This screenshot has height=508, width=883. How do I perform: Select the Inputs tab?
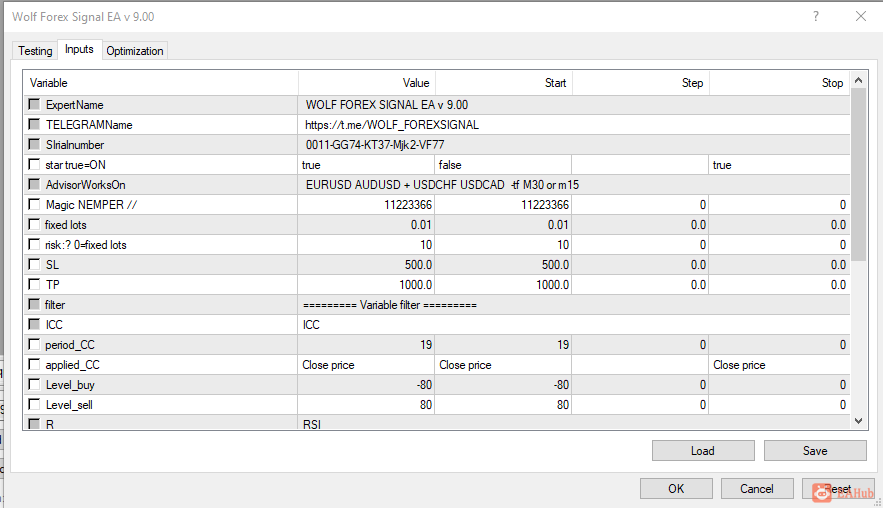point(79,50)
